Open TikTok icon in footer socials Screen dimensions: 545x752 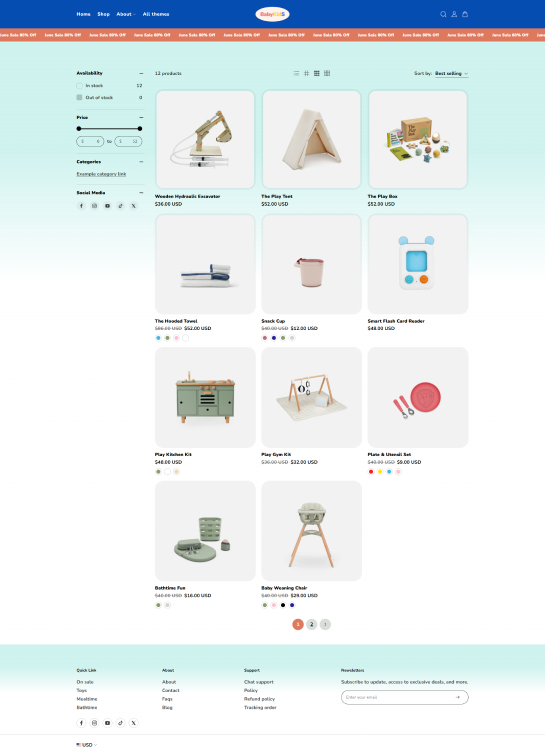[120, 723]
